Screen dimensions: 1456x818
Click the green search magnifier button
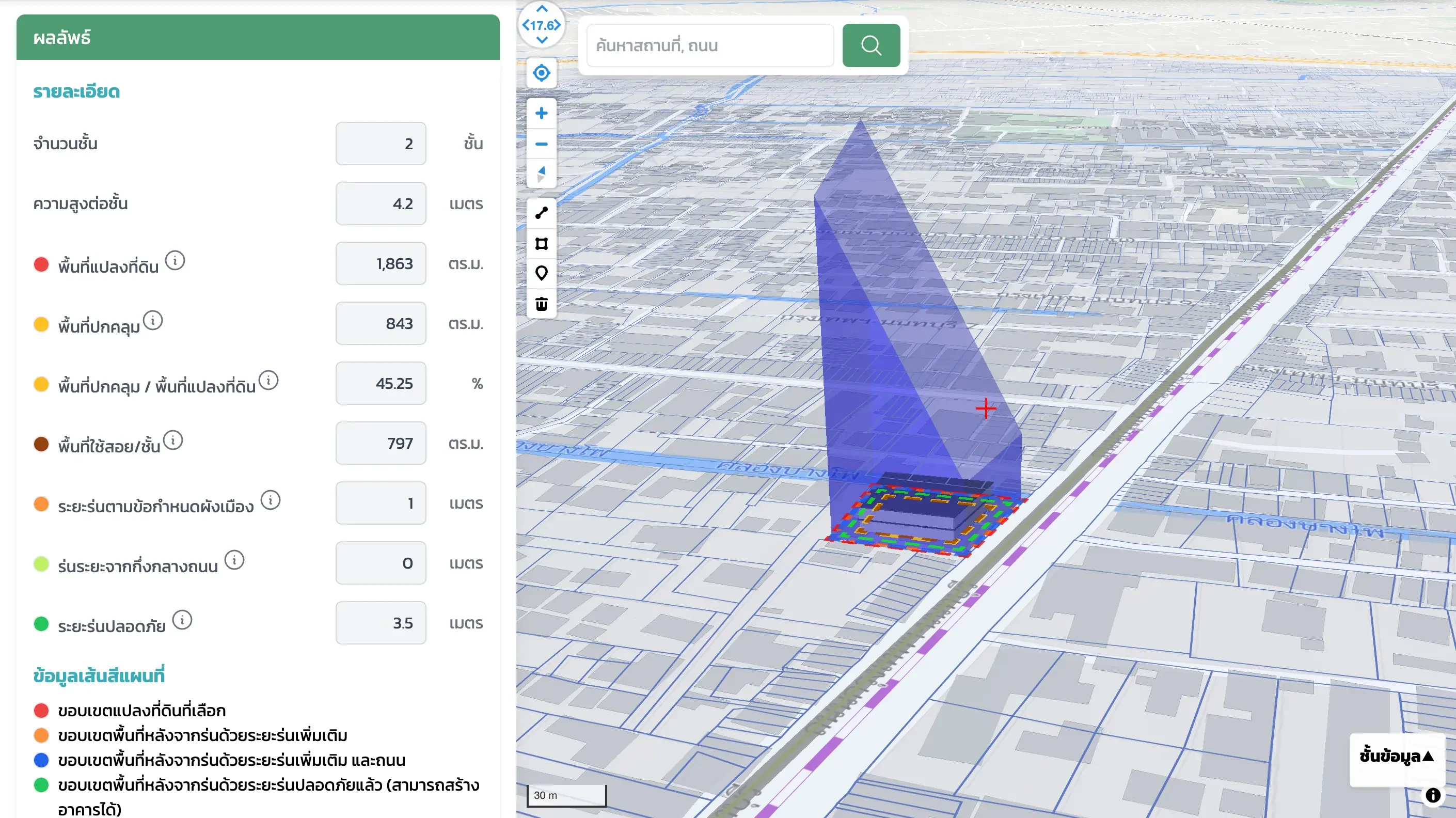pos(871,45)
